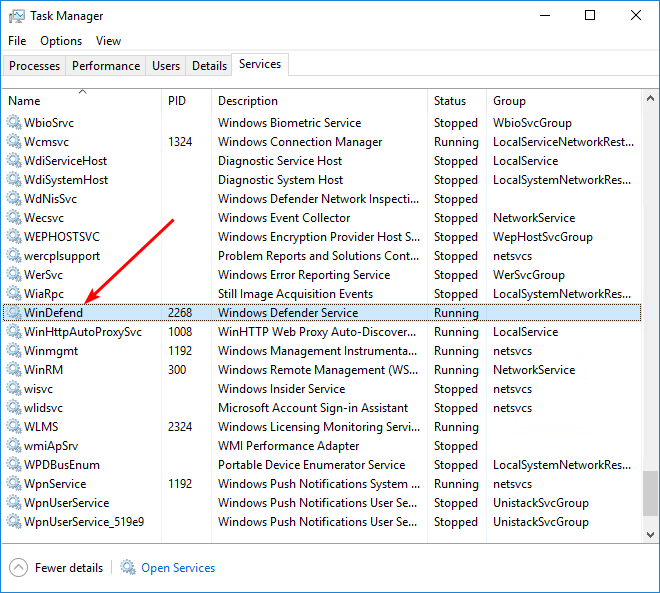Click the gear icon next to Open Services

[128, 567]
